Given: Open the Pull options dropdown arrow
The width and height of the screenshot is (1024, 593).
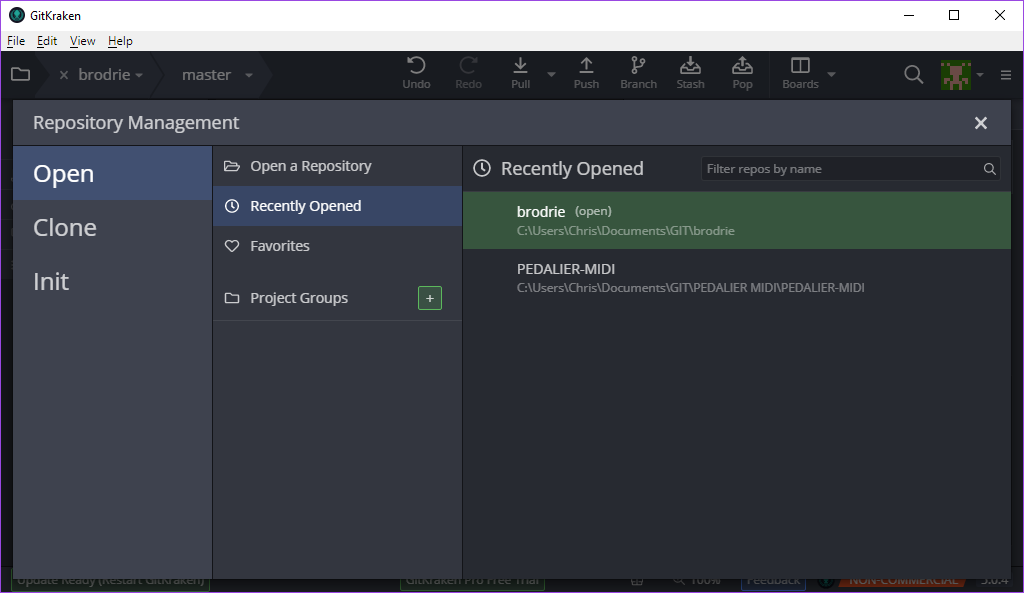Looking at the screenshot, I should [x=551, y=74].
